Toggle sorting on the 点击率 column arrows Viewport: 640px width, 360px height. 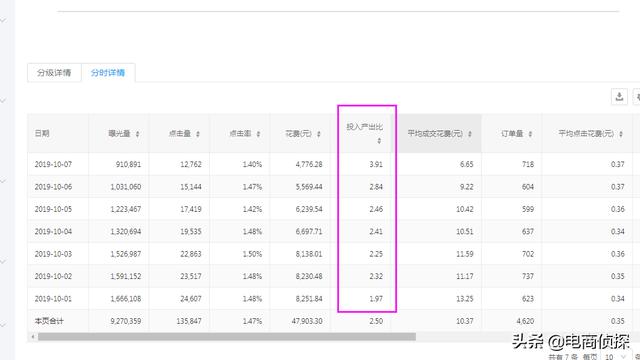point(258,134)
